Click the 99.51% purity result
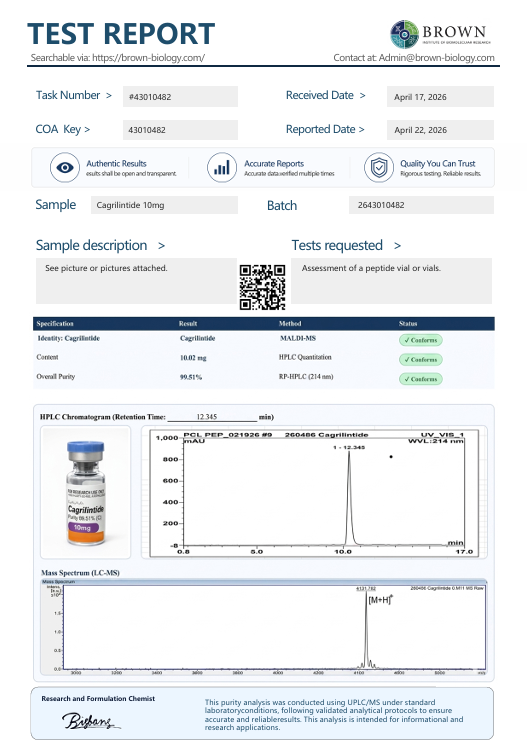This screenshot has width=527, height=741. [x=191, y=377]
